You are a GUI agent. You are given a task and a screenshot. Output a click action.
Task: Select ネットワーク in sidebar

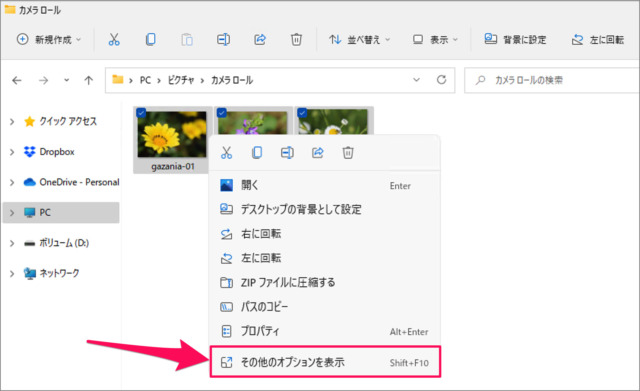pyautogui.click(x=51, y=273)
